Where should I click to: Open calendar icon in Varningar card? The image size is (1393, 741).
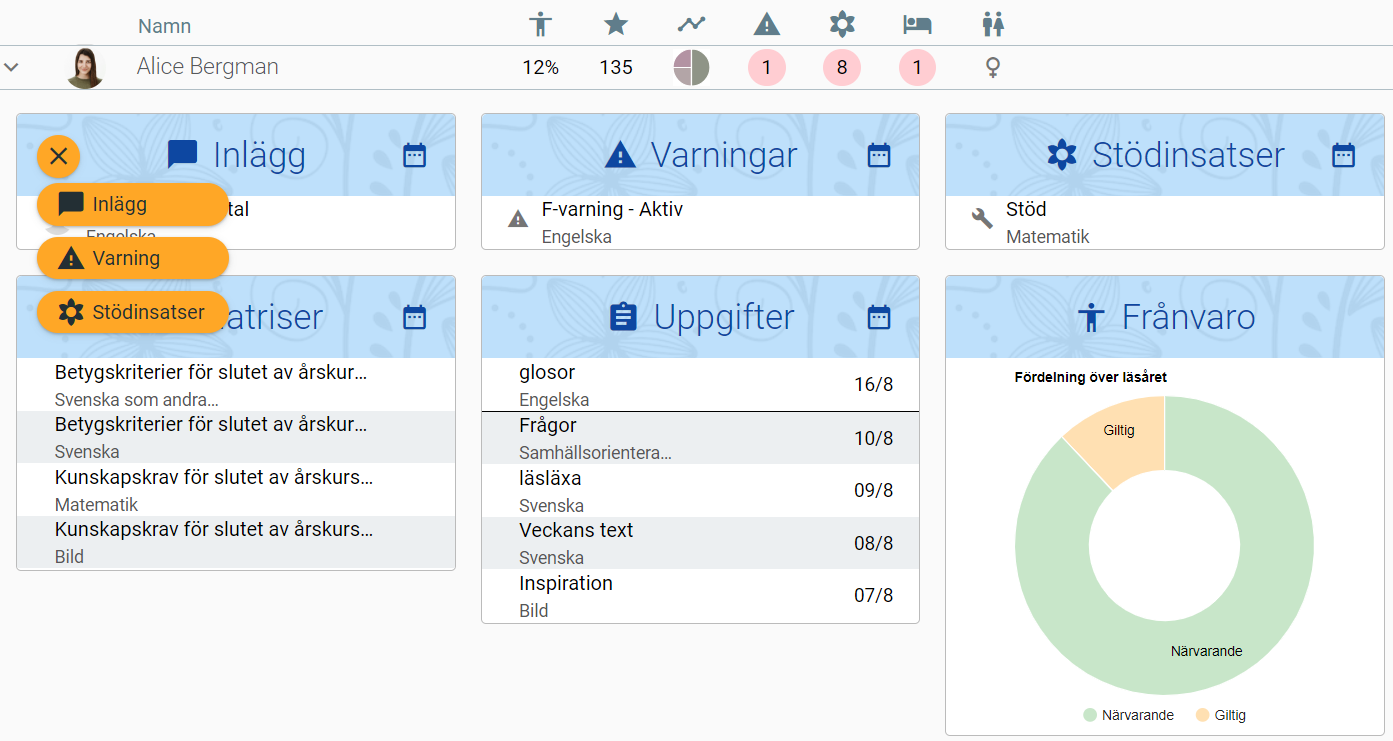[x=878, y=155]
